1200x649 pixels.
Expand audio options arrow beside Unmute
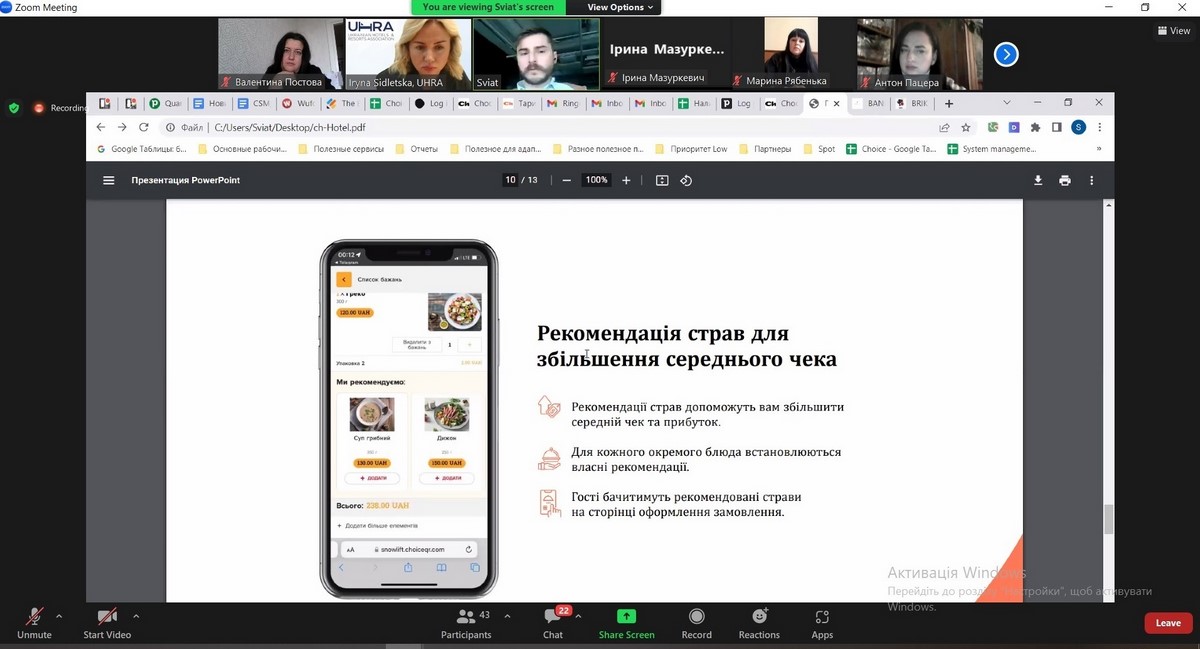point(59,616)
